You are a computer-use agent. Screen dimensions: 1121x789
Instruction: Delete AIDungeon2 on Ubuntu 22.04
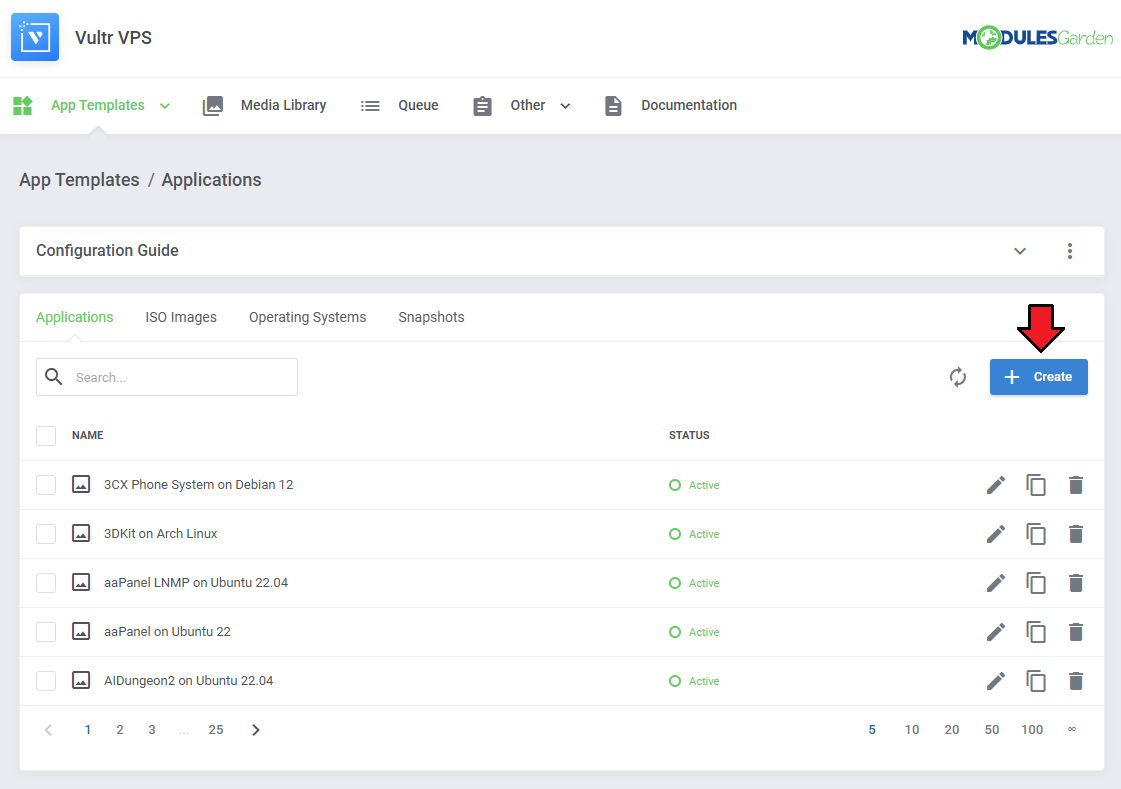[x=1076, y=681]
